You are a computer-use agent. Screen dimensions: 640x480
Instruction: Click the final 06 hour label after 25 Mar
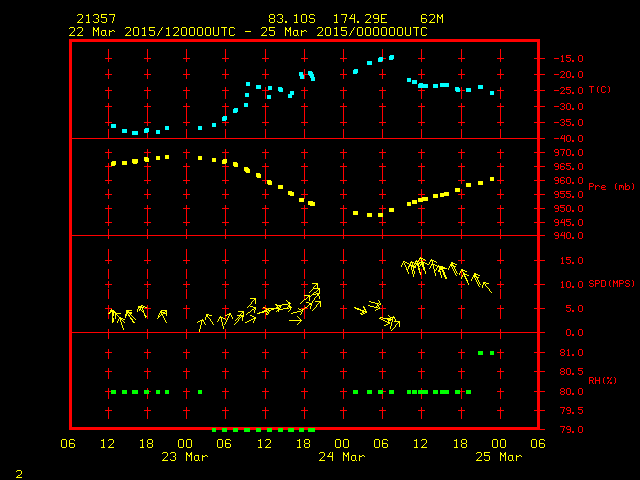pos(538,443)
